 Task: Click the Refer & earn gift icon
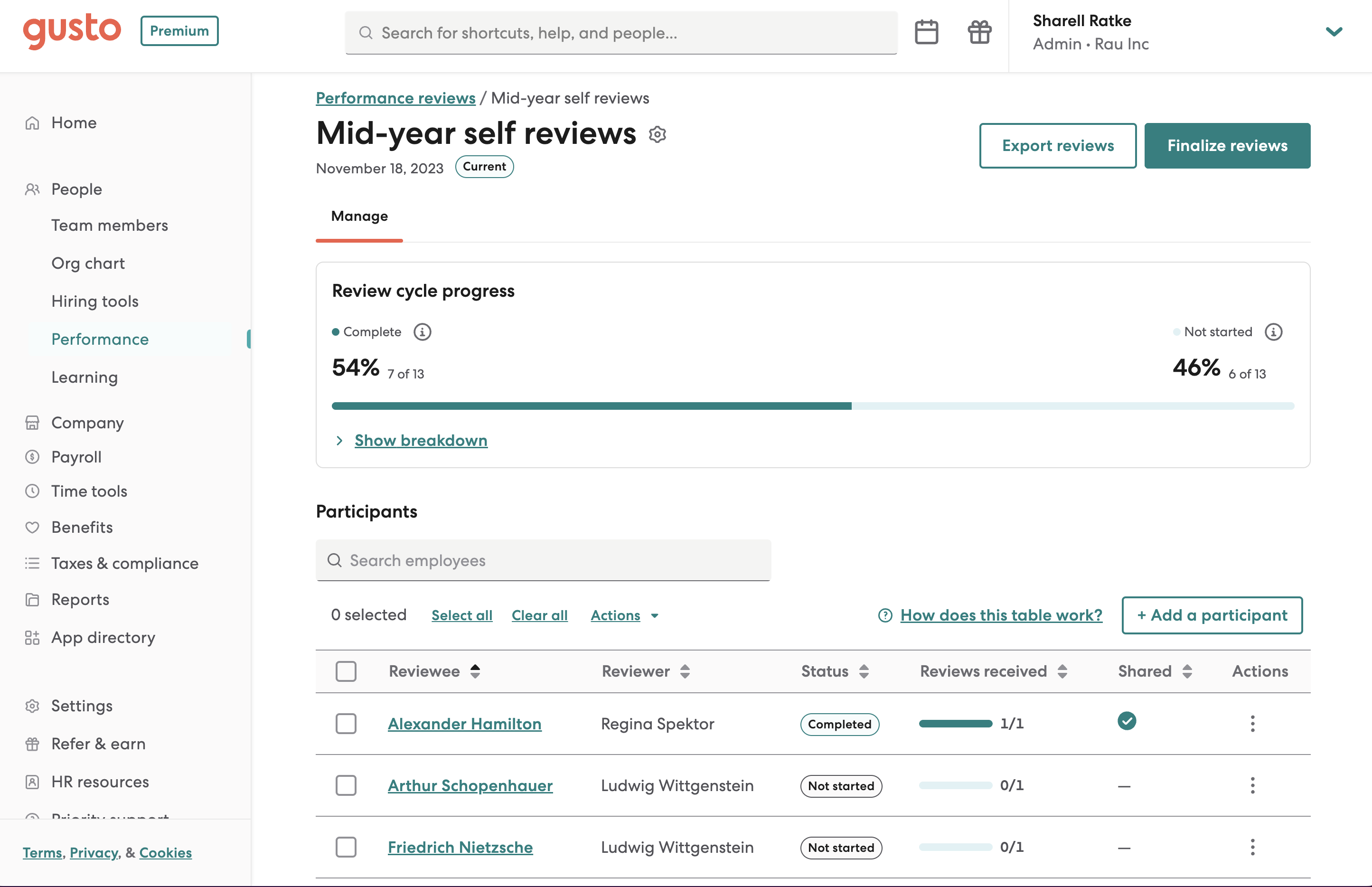[32, 744]
